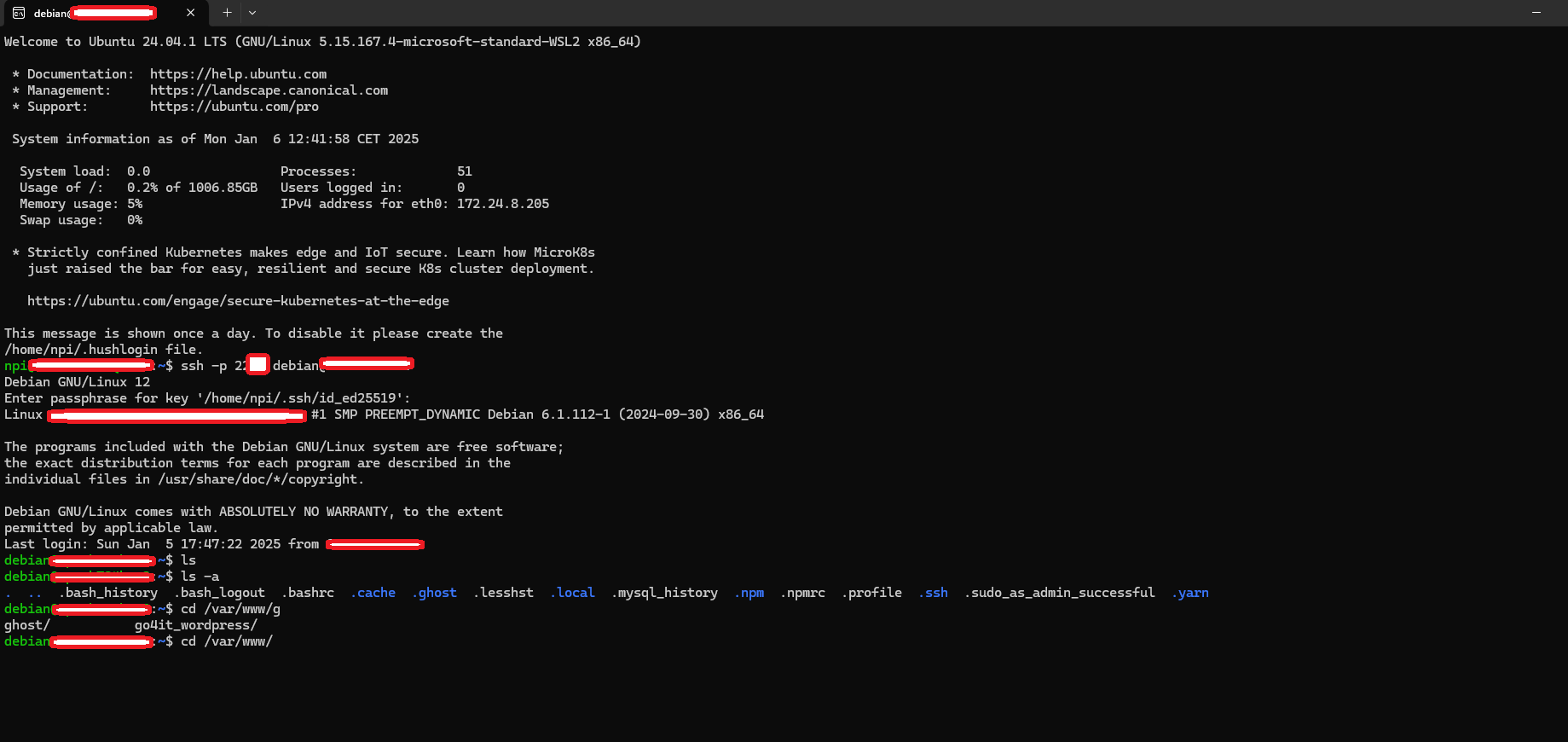1568x742 pixels.
Task: Click the terminal icon in the tab
Action: pos(18,13)
